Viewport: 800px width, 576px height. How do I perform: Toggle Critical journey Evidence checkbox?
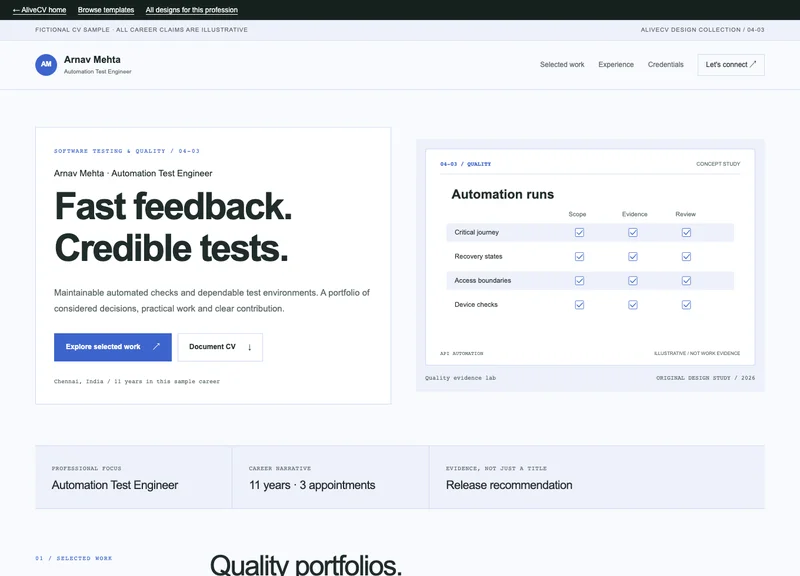pyautogui.click(x=633, y=233)
